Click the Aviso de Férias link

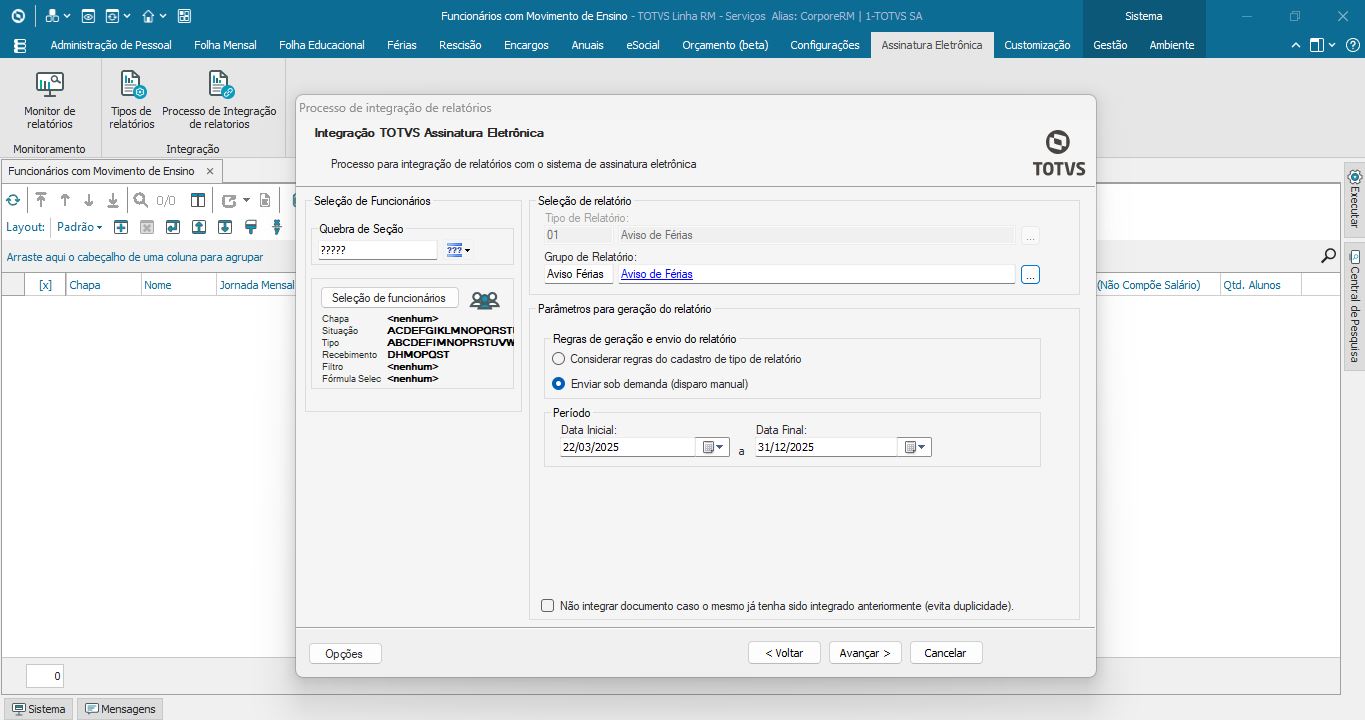point(657,274)
